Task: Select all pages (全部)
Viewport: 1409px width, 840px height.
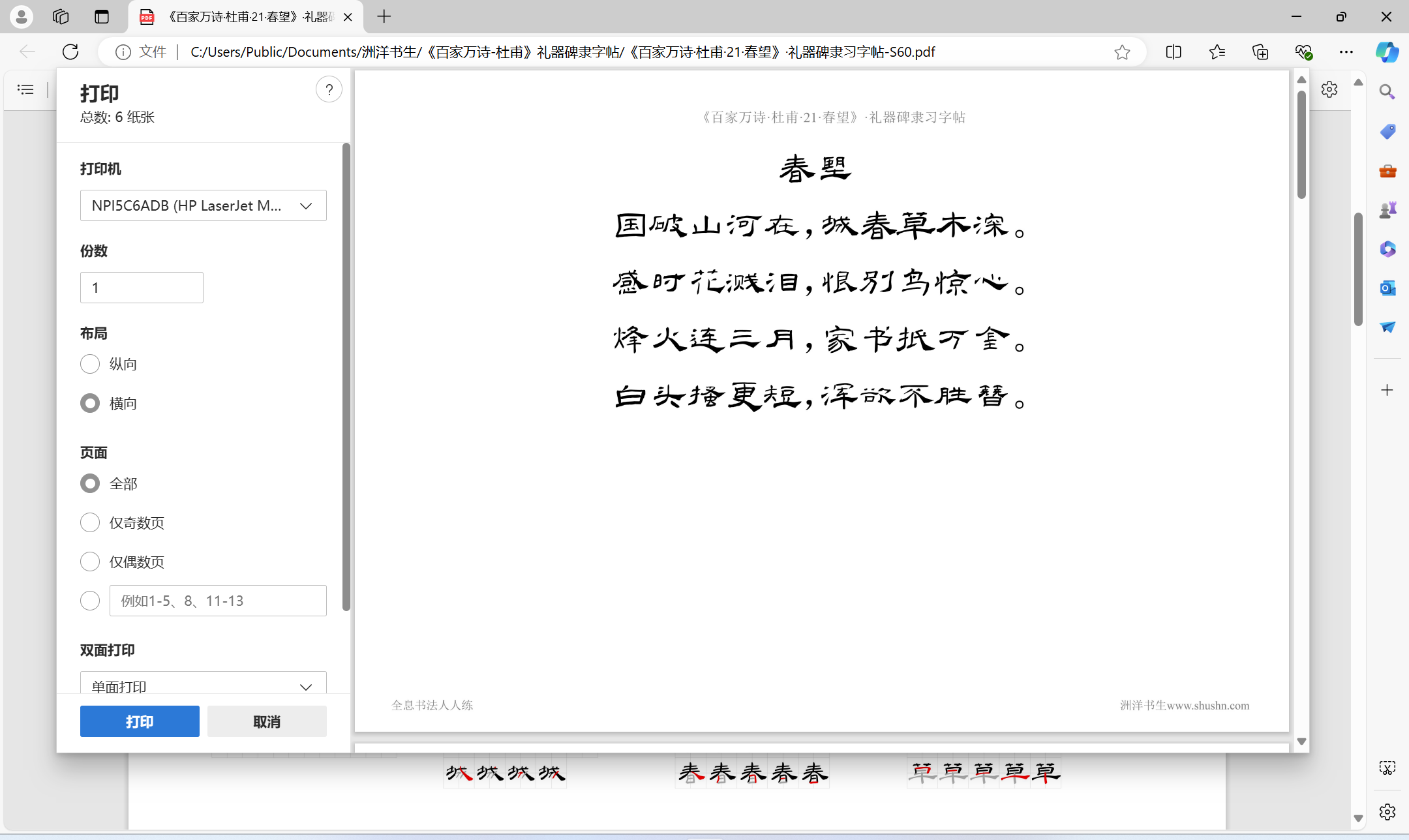Action: (90, 483)
